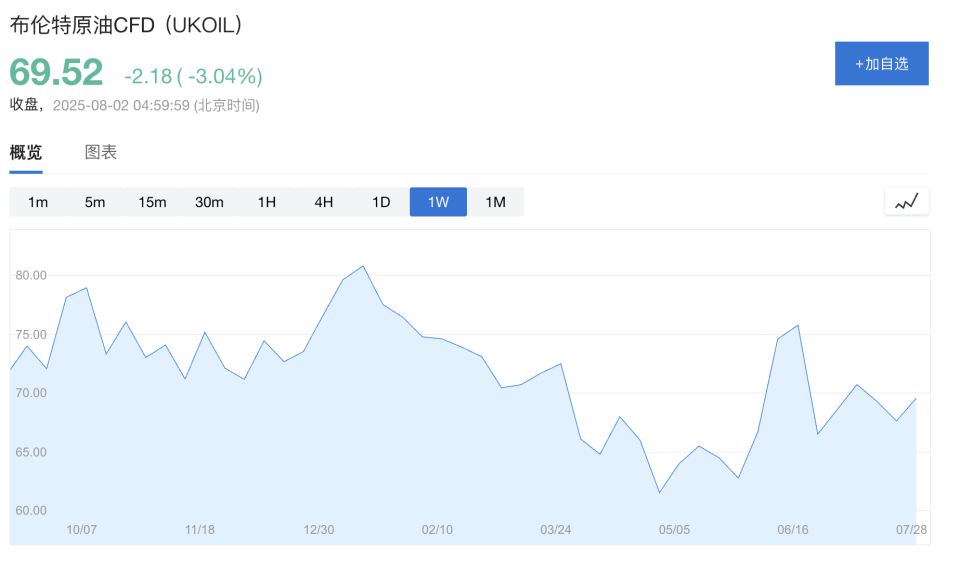The height and width of the screenshot is (561, 960).
Task: Select the 1m timeframe
Action: pos(38,202)
